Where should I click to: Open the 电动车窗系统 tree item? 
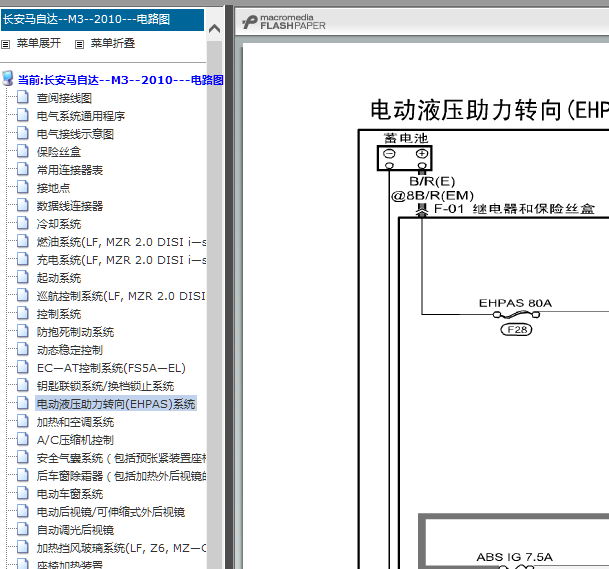70,494
